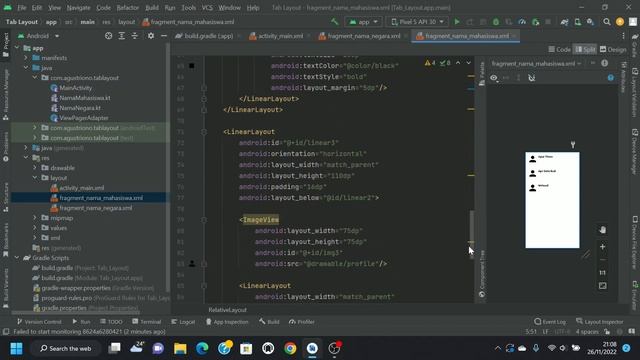Screen dimensions: 640x360
Task: Jump to the previous highlighted error arrow
Action: 458,63
